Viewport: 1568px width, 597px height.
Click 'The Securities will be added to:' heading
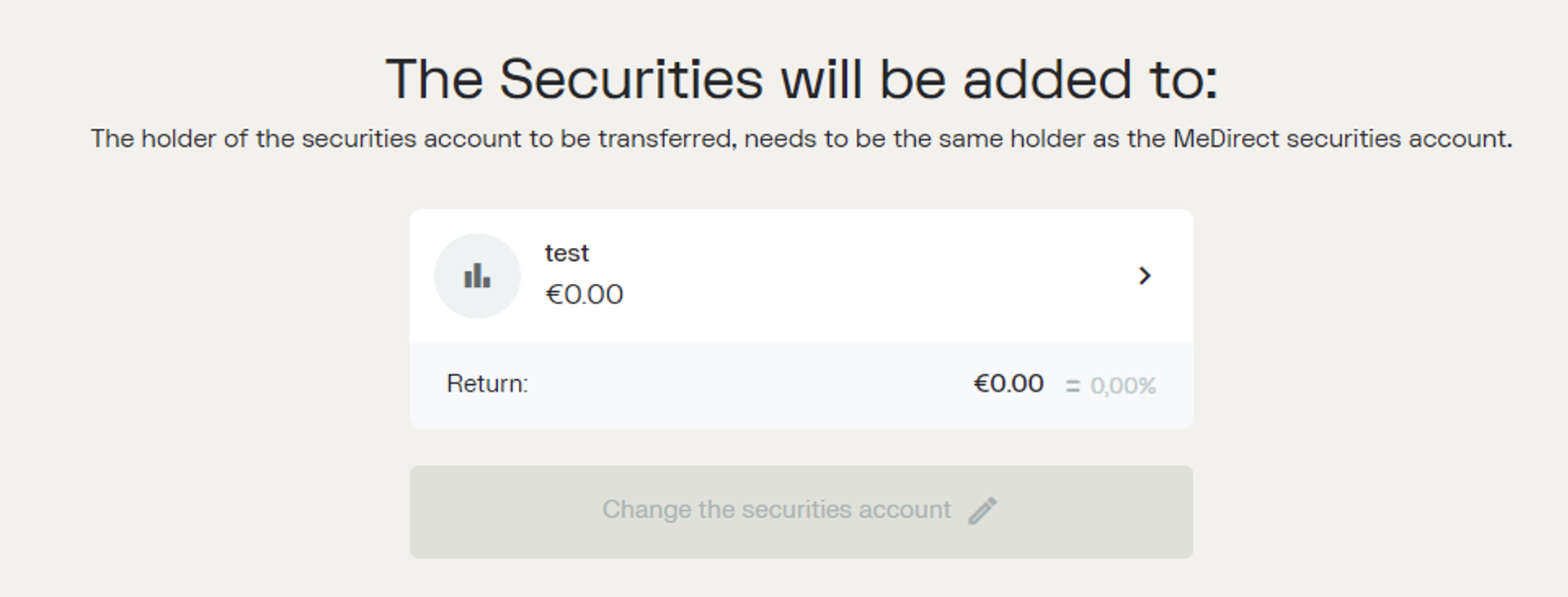[x=801, y=79]
